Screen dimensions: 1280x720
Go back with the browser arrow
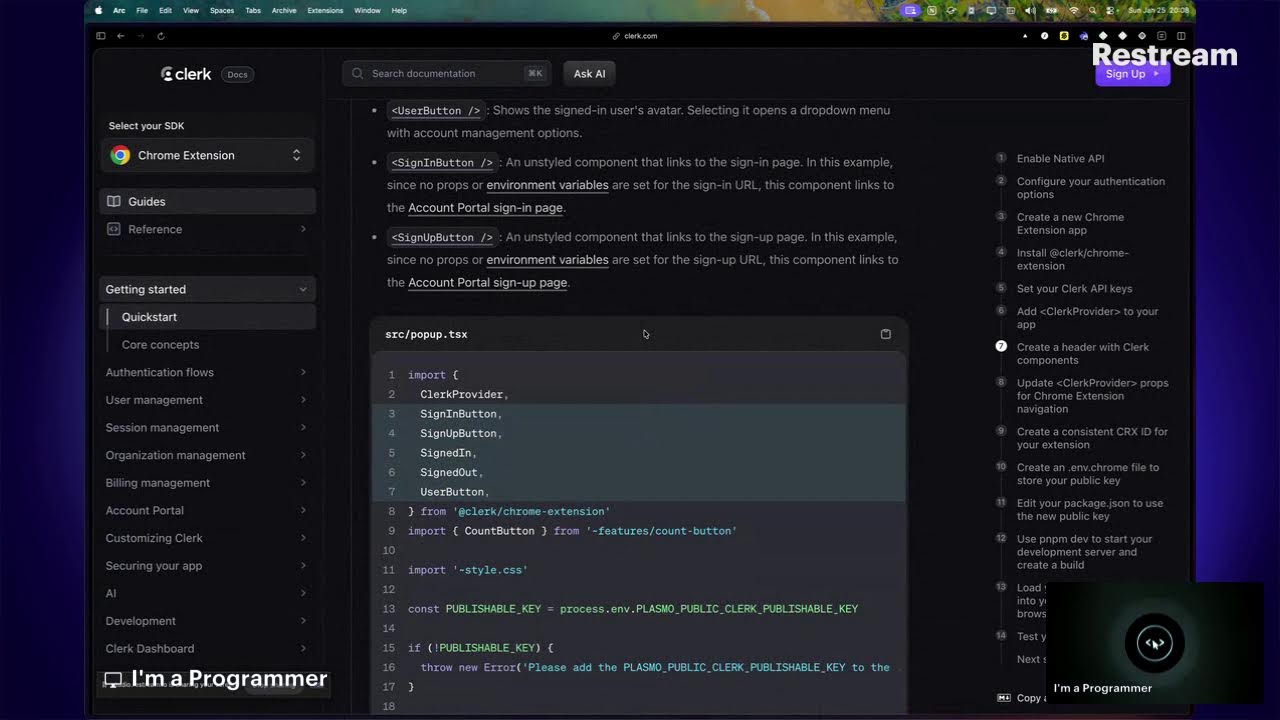[121, 36]
